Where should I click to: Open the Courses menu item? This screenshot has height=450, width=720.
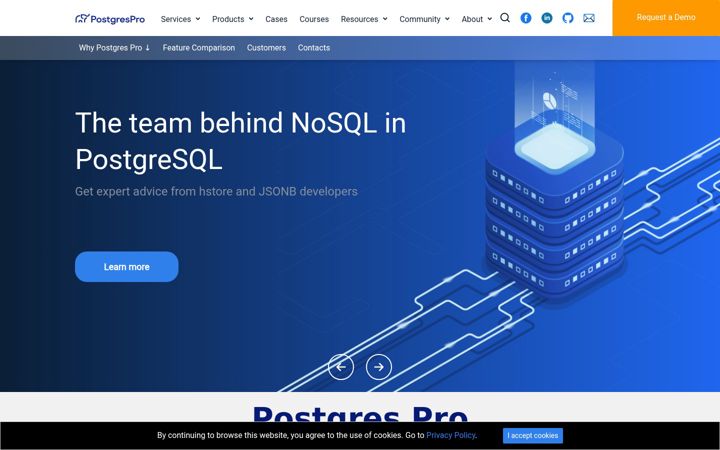pyautogui.click(x=314, y=19)
